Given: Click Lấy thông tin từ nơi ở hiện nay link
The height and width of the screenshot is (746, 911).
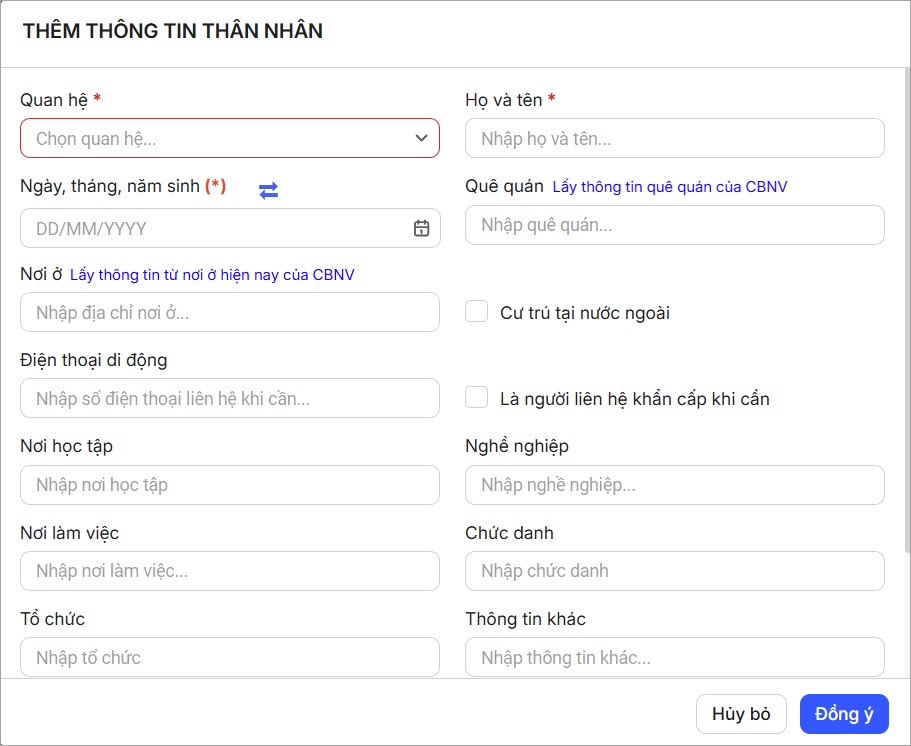Looking at the screenshot, I should pyautogui.click(x=212, y=274).
